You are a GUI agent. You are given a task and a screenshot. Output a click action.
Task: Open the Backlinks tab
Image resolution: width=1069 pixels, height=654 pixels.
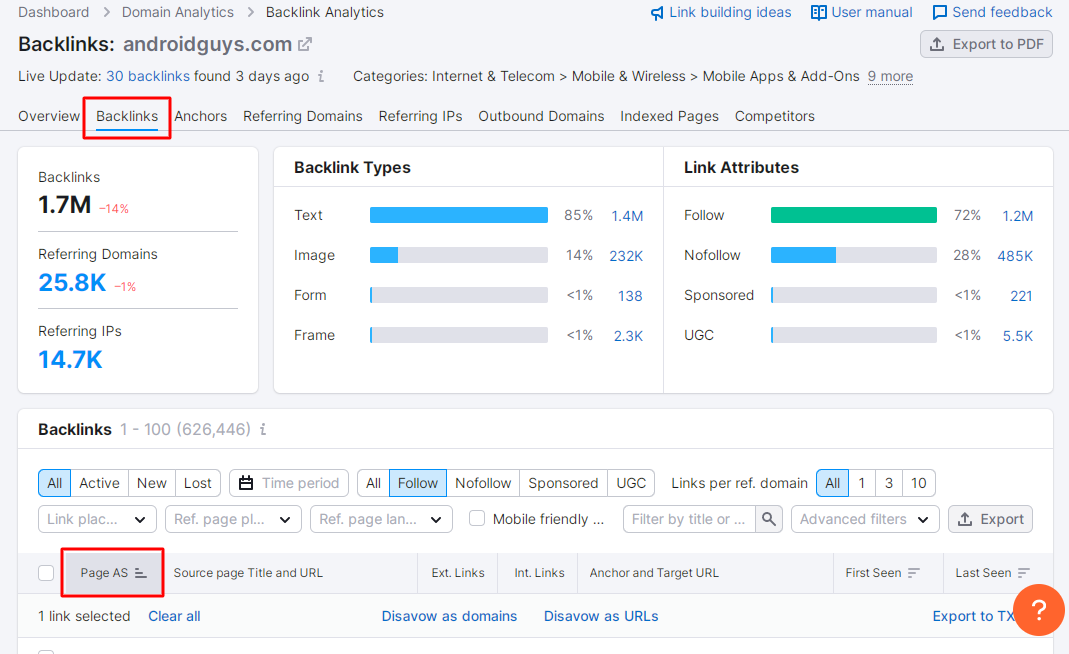click(127, 116)
